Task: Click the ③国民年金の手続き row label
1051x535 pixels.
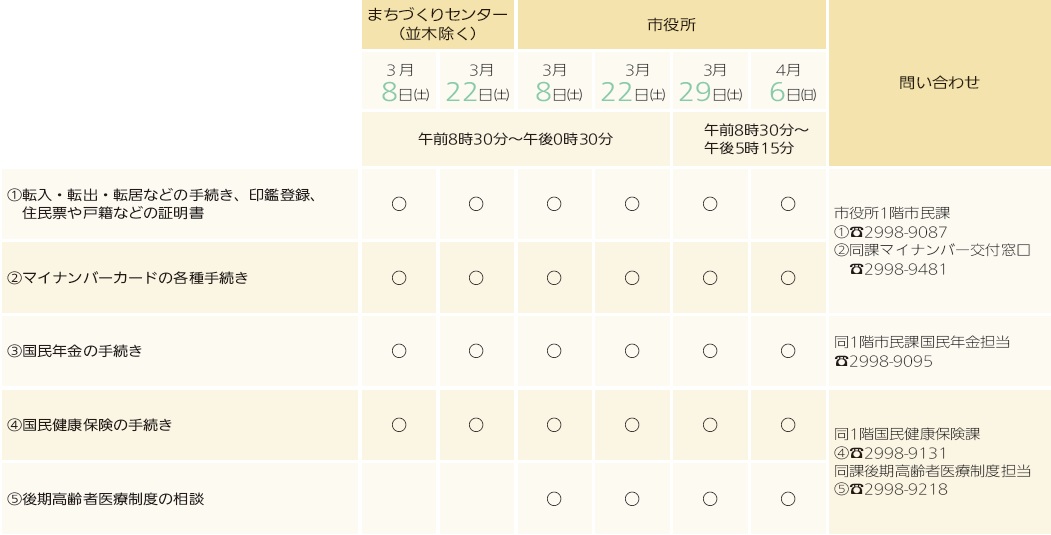Action: click(x=74, y=351)
